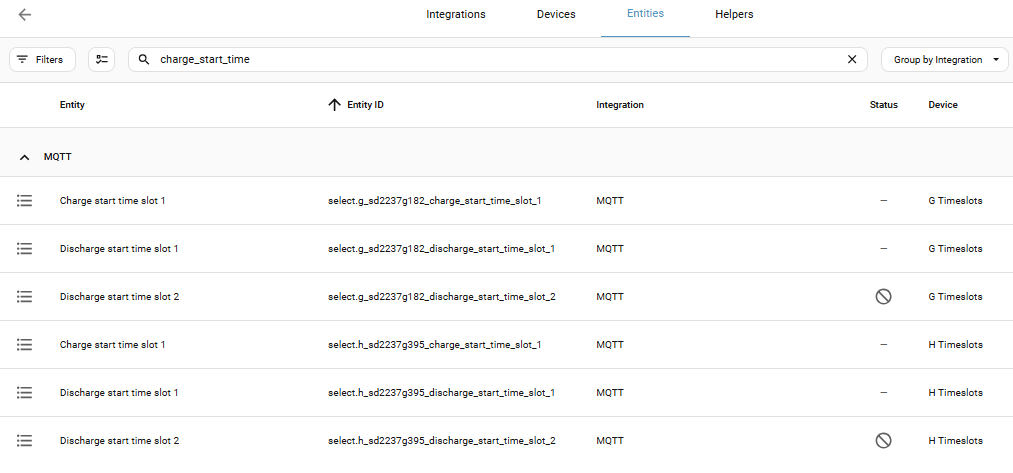Click G Timeslots device in g discharge slot 1 row

pyautogui.click(x=955, y=249)
